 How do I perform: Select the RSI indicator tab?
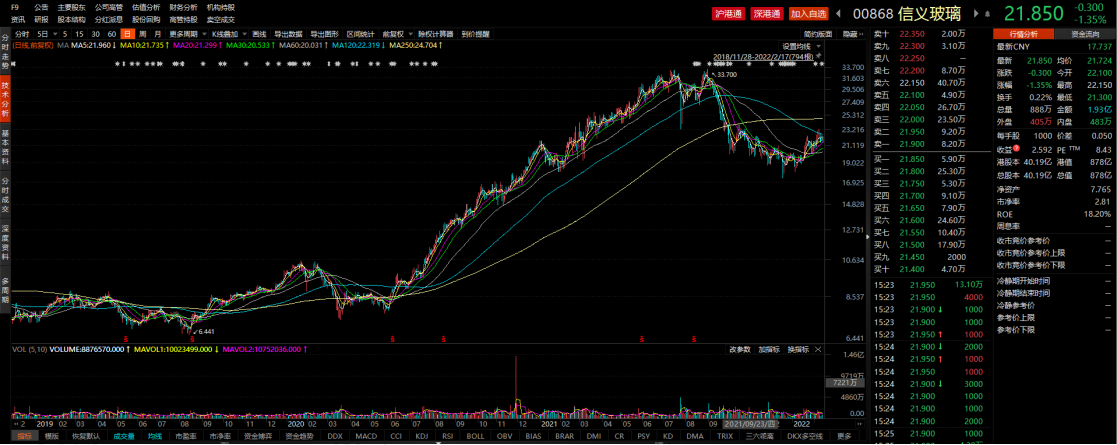point(448,436)
